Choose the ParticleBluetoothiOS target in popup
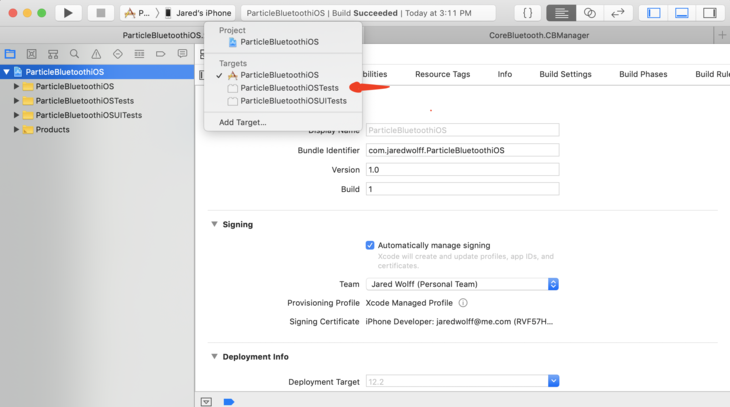This screenshot has height=407, width=730. [x=279, y=75]
